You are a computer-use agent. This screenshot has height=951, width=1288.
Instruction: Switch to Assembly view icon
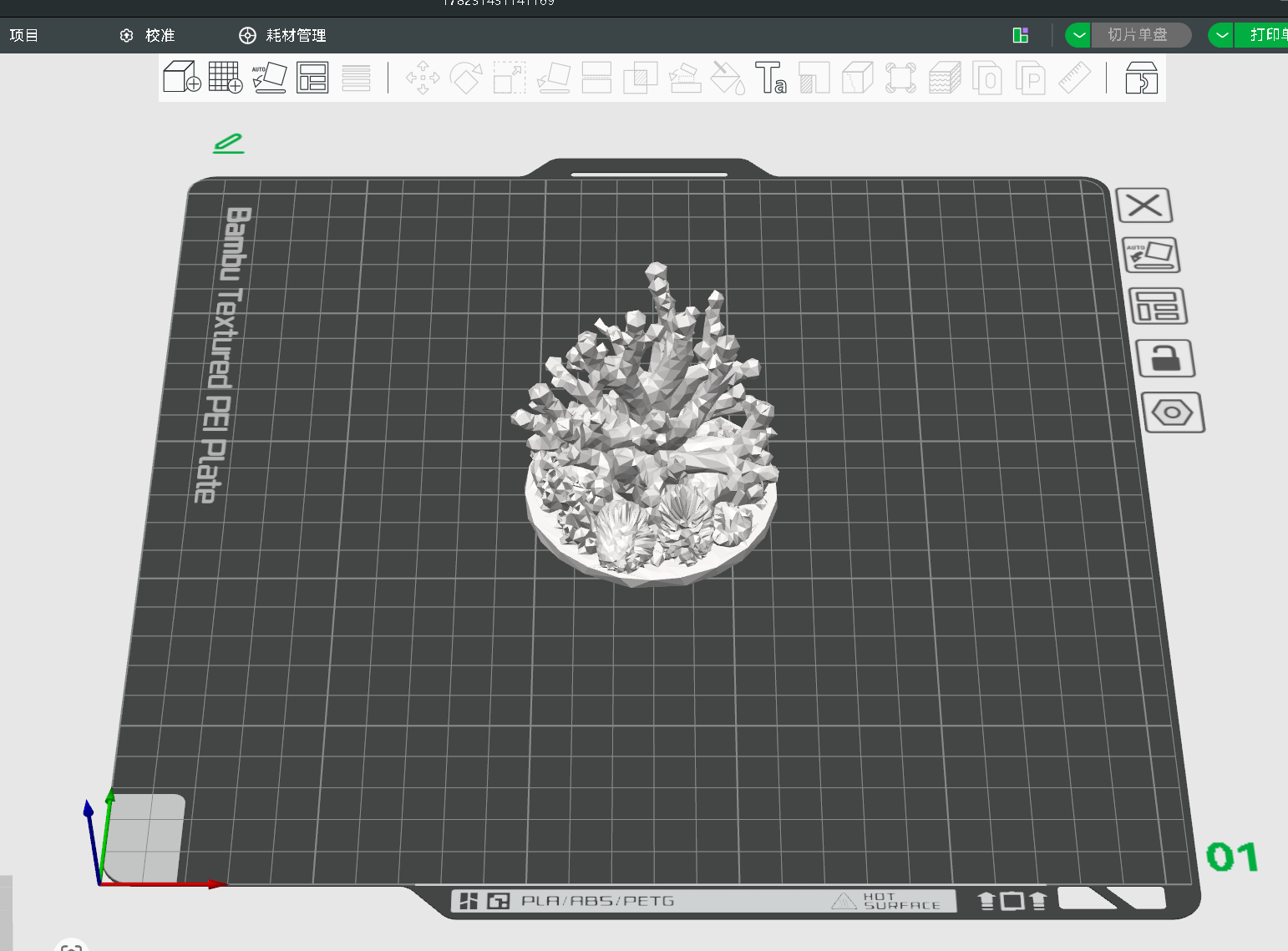pyautogui.click(x=1141, y=78)
